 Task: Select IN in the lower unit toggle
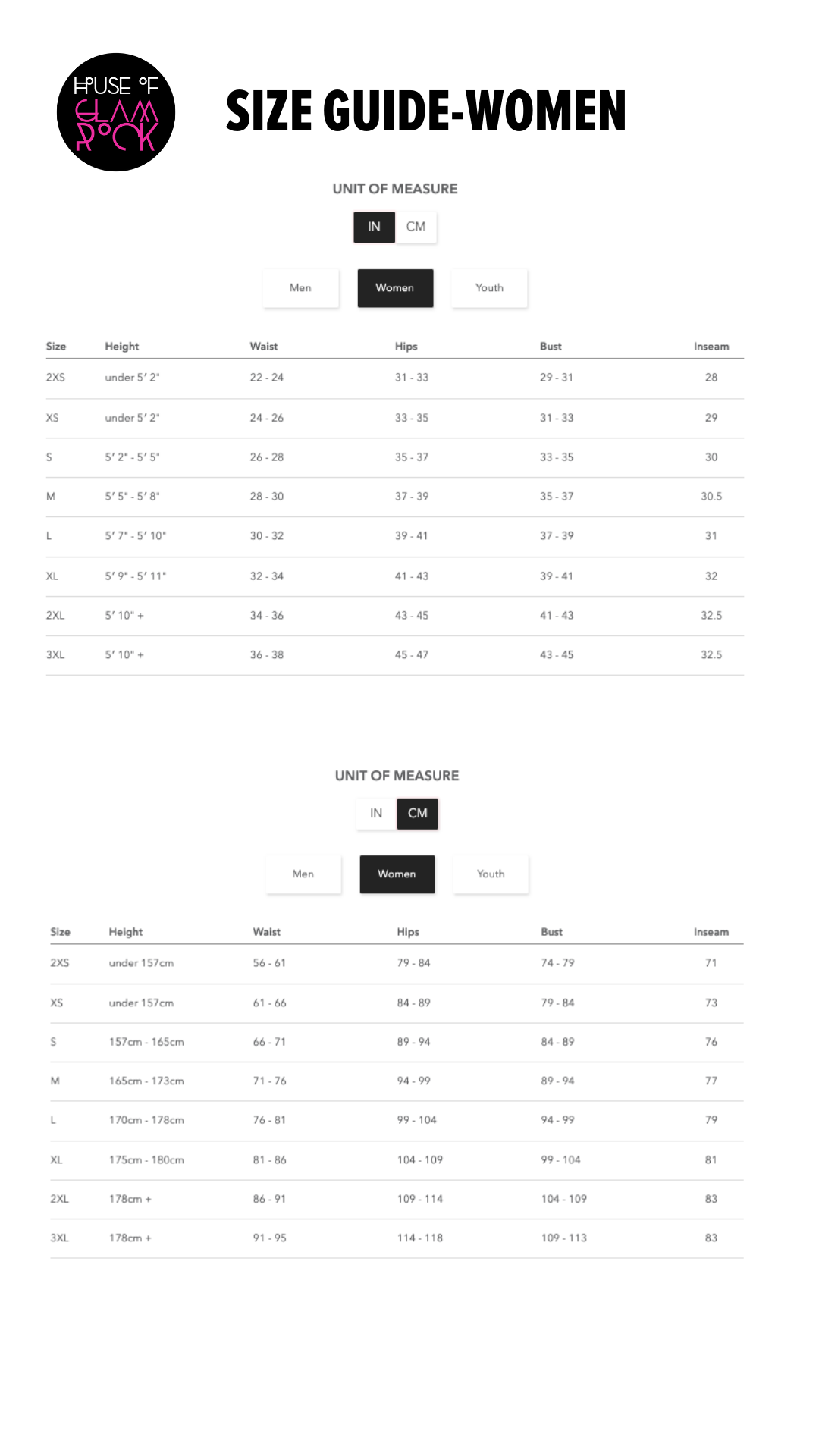376,814
